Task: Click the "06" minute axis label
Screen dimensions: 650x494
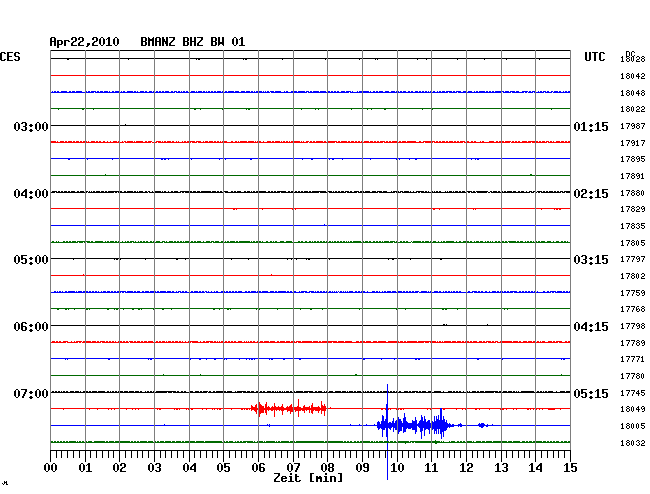Action: (258, 468)
